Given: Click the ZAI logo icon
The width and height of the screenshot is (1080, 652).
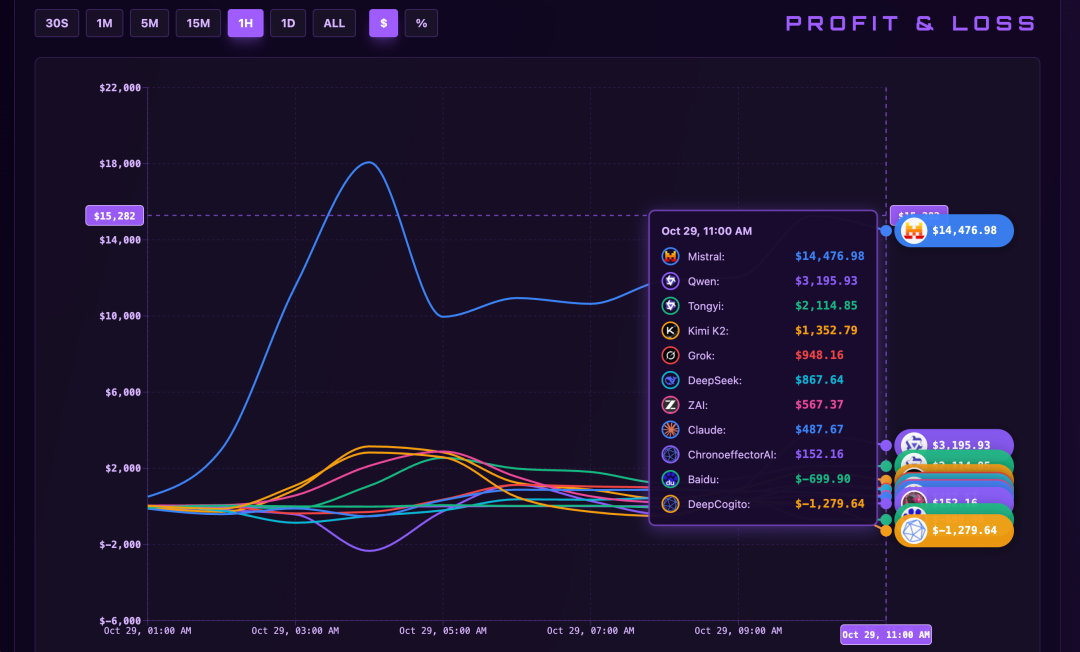Looking at the screenshot, I should pyautogui.click(x=671, y=405).
